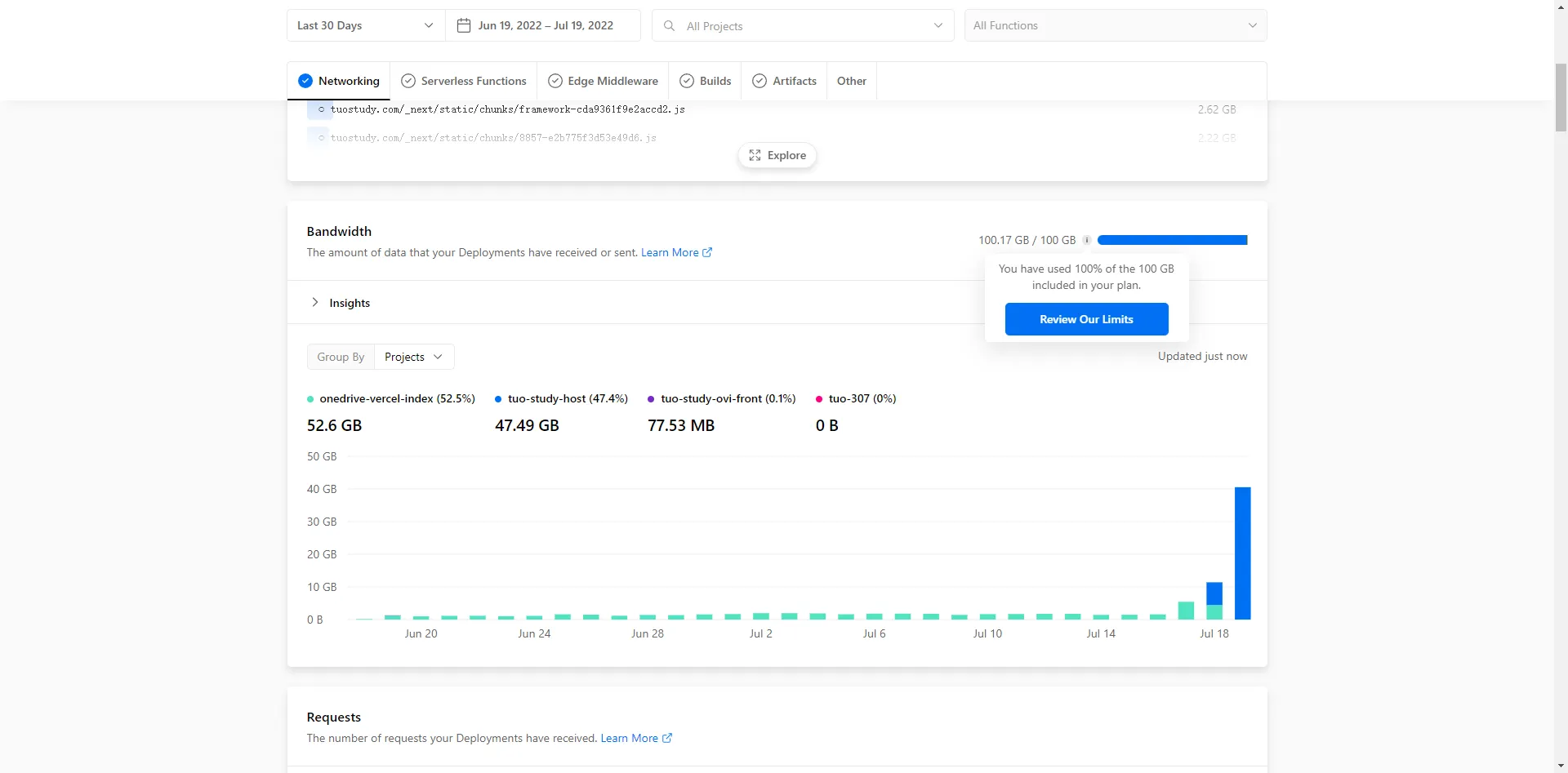Click the pink tuo-307 legend dot
Screen dimensions: 1568x773
pyautogui.click(x=819, y=399)
